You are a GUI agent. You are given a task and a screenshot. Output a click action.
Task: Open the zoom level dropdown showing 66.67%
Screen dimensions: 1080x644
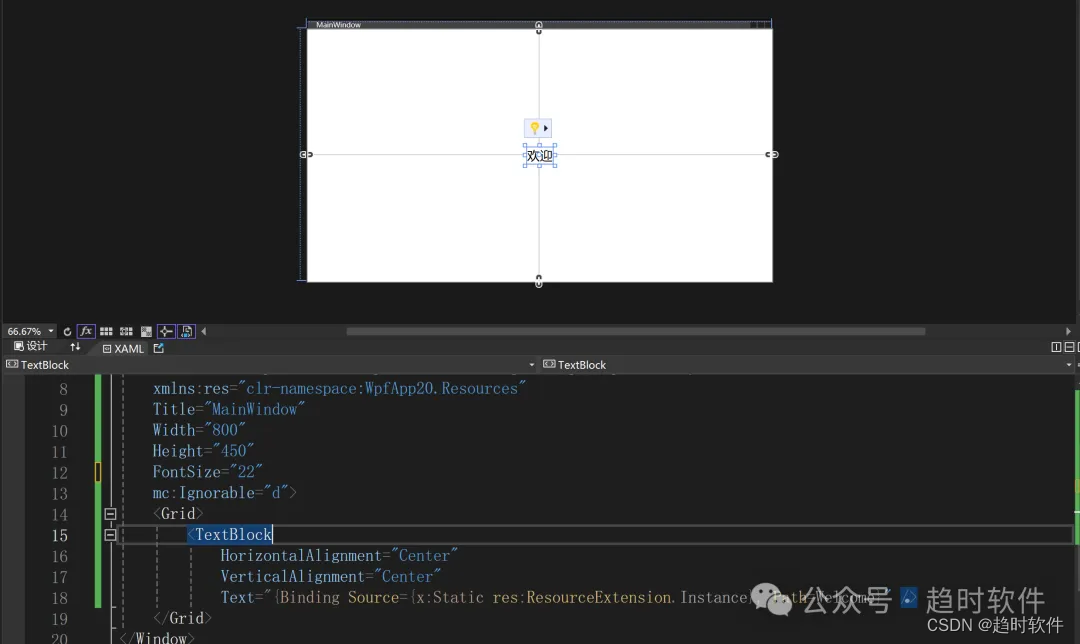click(x=28, y=331)
